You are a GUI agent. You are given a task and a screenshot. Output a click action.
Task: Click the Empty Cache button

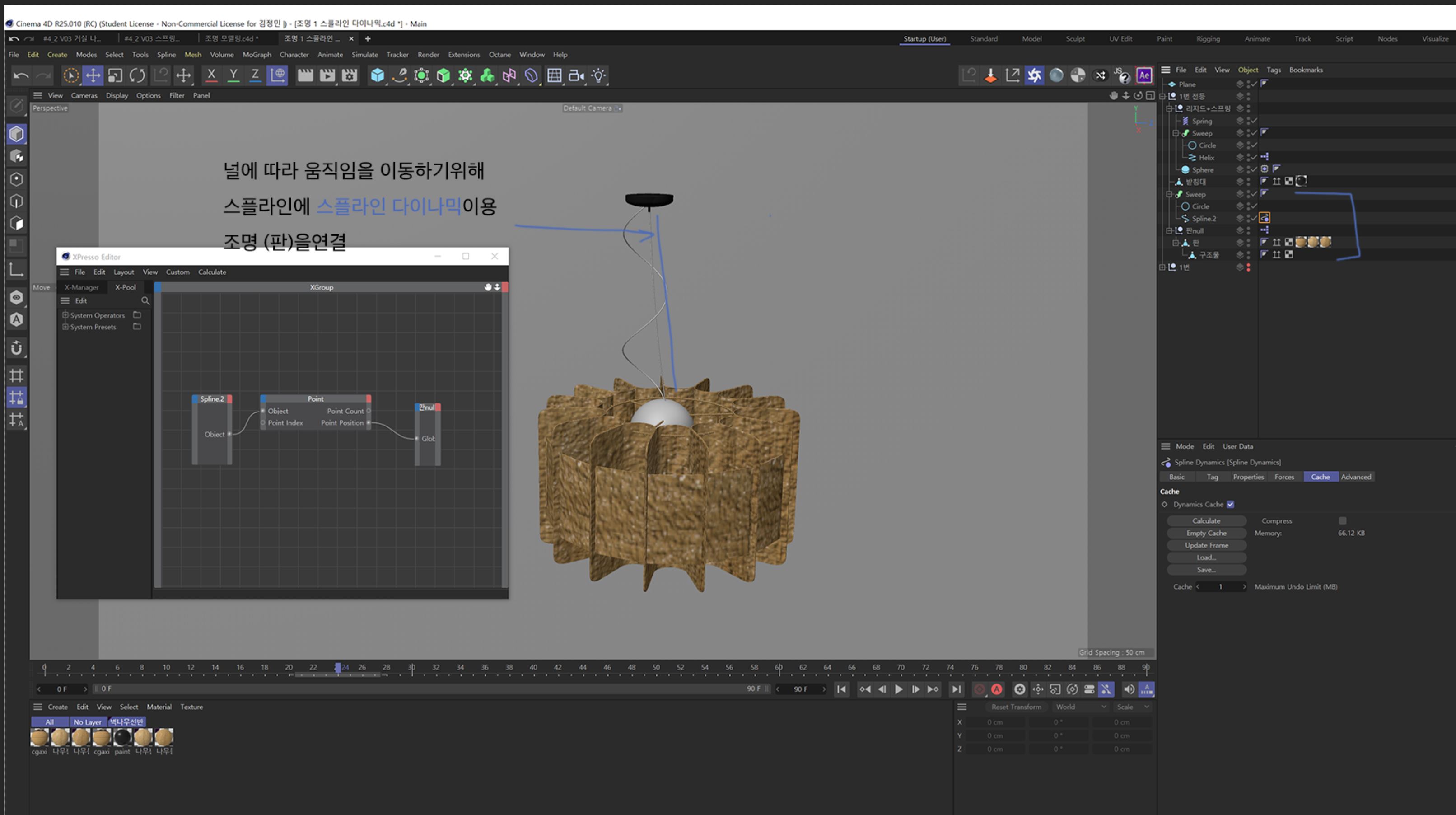(x=1206, y=533)
